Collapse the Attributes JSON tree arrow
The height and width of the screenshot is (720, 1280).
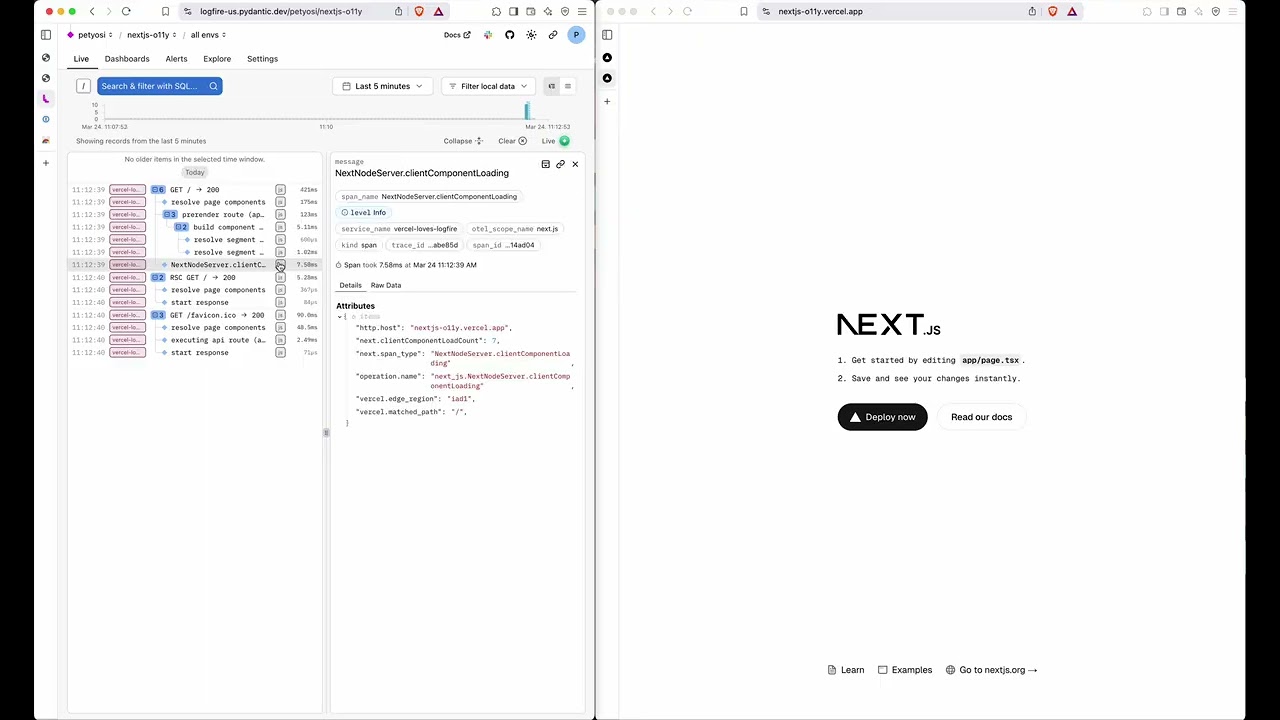[x=339, y=317]
